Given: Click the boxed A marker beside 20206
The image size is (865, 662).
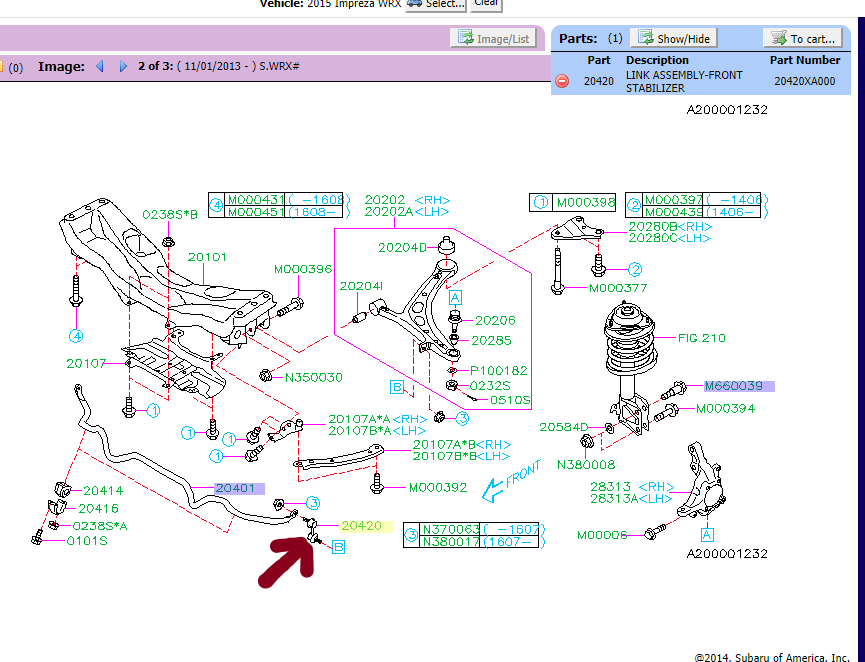Looking at the screenshot, I should (x=455, y=298).
